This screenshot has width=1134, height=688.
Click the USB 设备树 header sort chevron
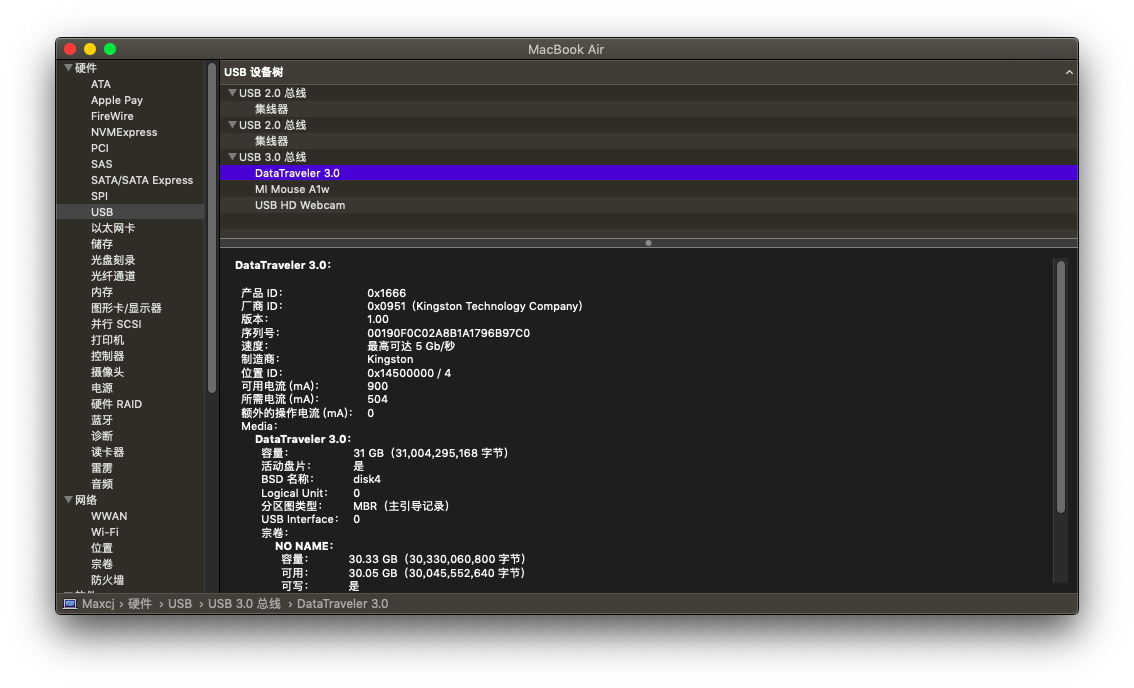[1069, 72]
